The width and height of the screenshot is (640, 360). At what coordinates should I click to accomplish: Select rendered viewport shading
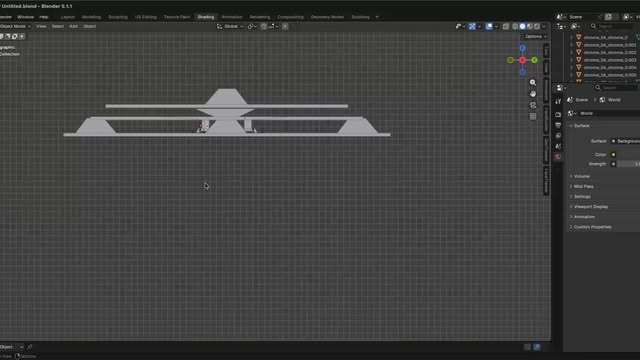tap(537, 27)
